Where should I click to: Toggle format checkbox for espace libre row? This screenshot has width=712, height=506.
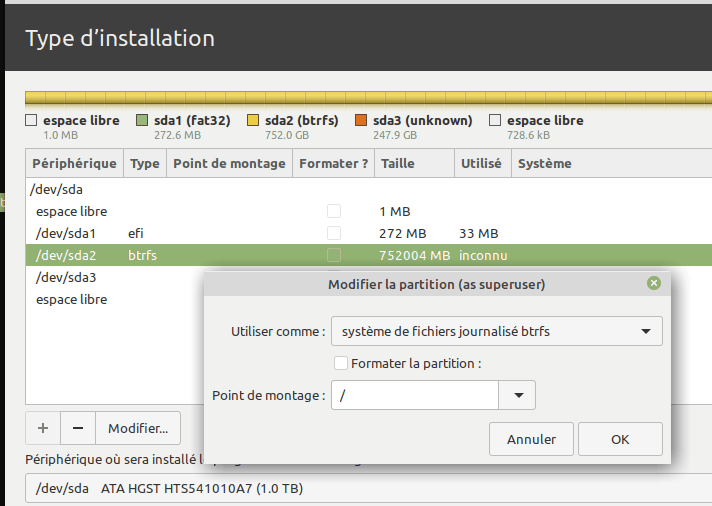[334, 211]
